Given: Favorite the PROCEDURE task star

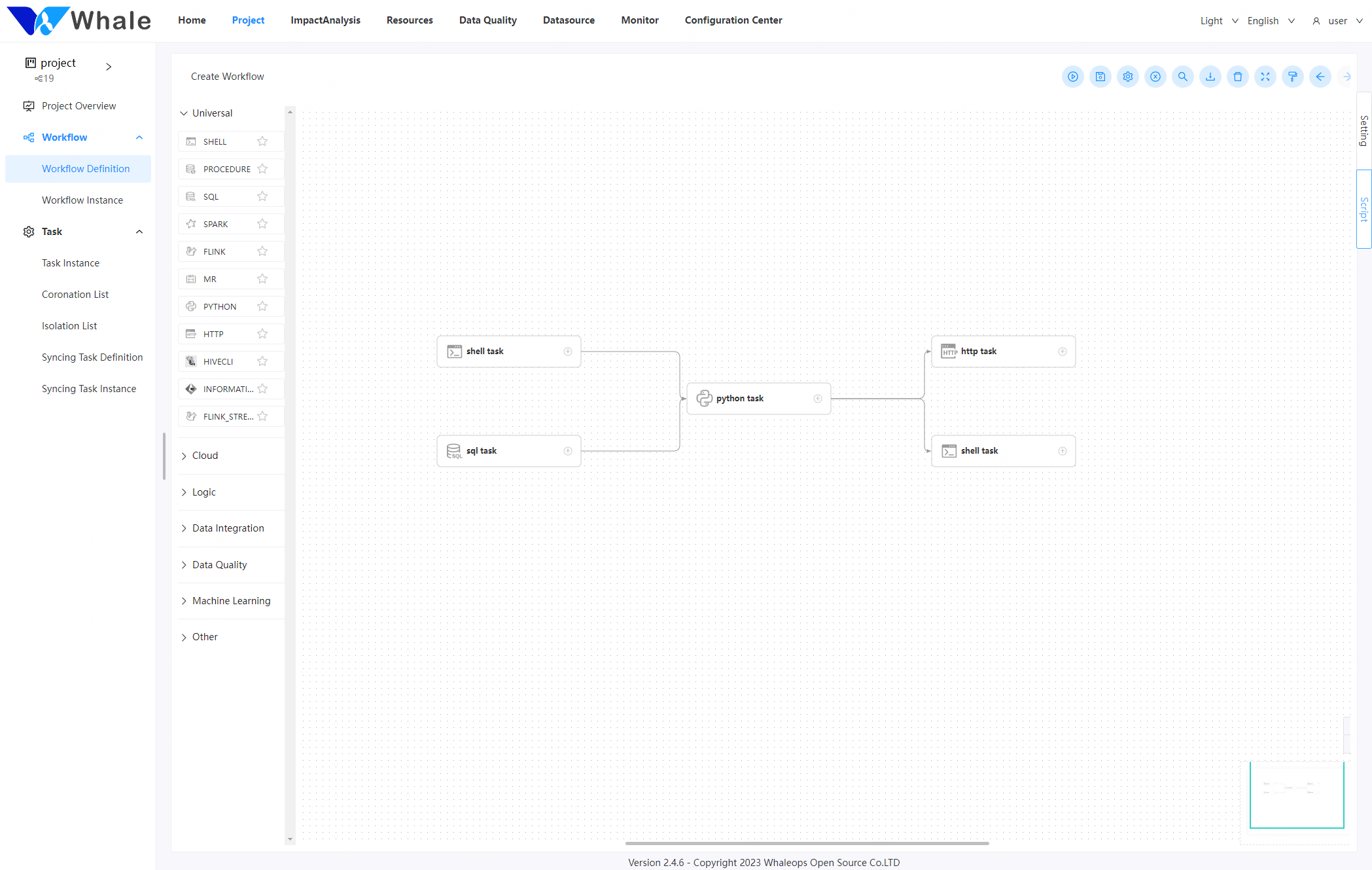Looking at the screenshot, I should (x=262, y=169).
